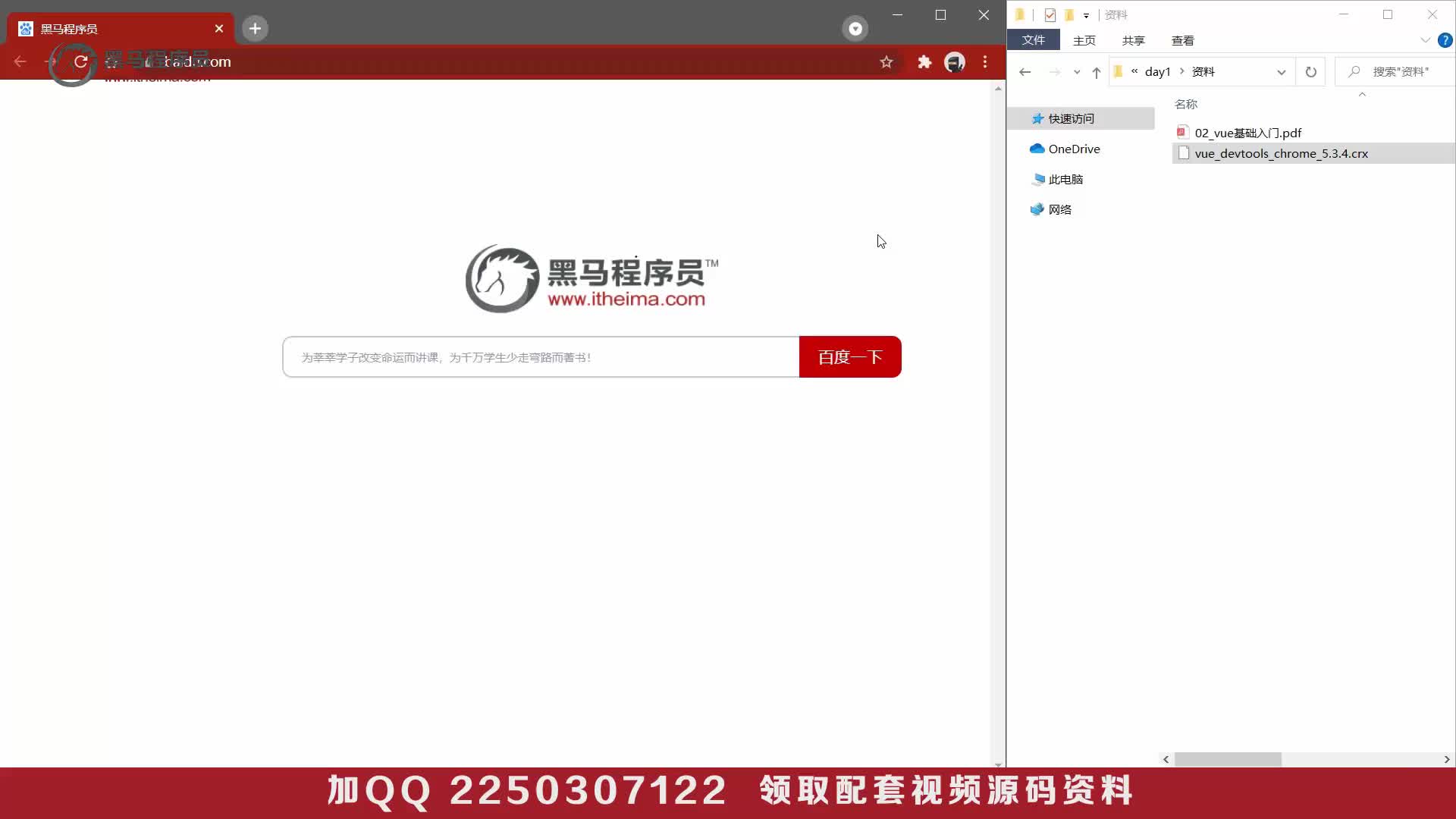
Task: Maximize the File Explorer window
Action: click(1388, 14)
